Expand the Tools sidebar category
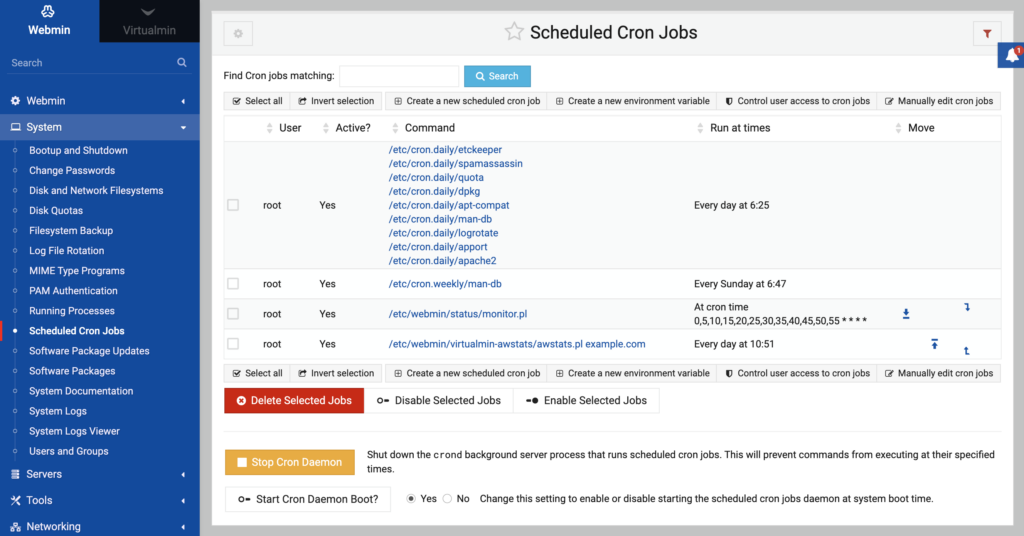1024x536 pixels. [x=99, y=500]
